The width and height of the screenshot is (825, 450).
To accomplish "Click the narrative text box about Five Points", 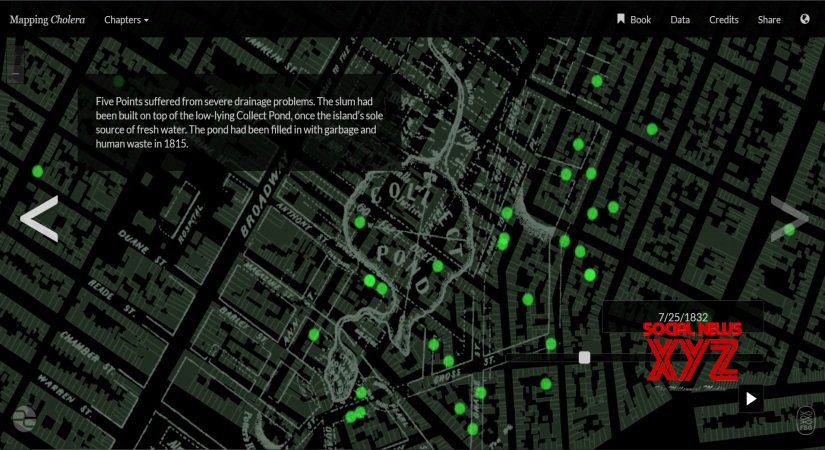I will (239, 122).
